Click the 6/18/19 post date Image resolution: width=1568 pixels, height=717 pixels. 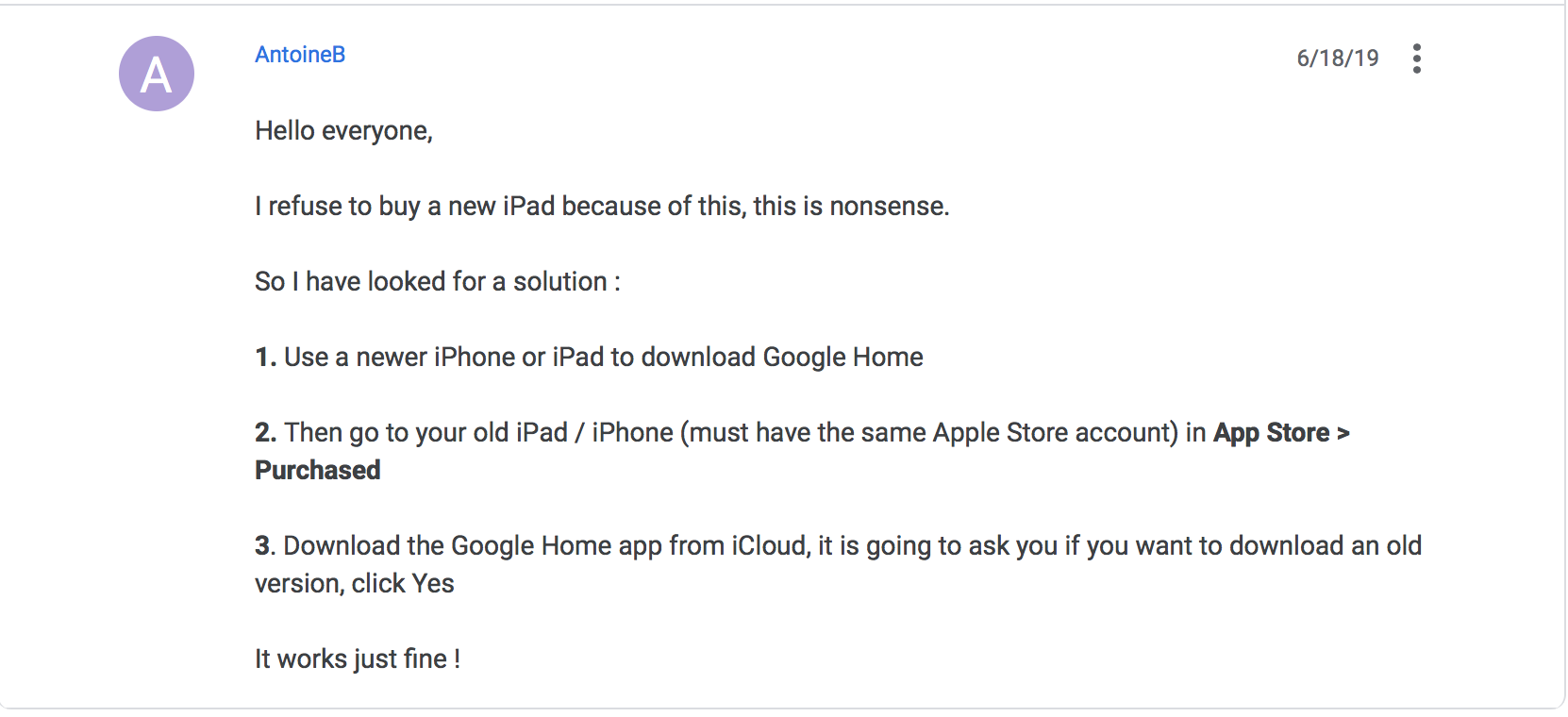pyautogui.click(x=1337, y=58)
